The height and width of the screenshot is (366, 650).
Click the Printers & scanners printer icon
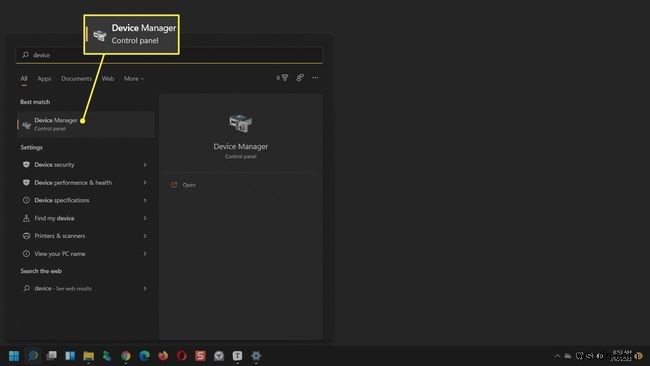26,236
